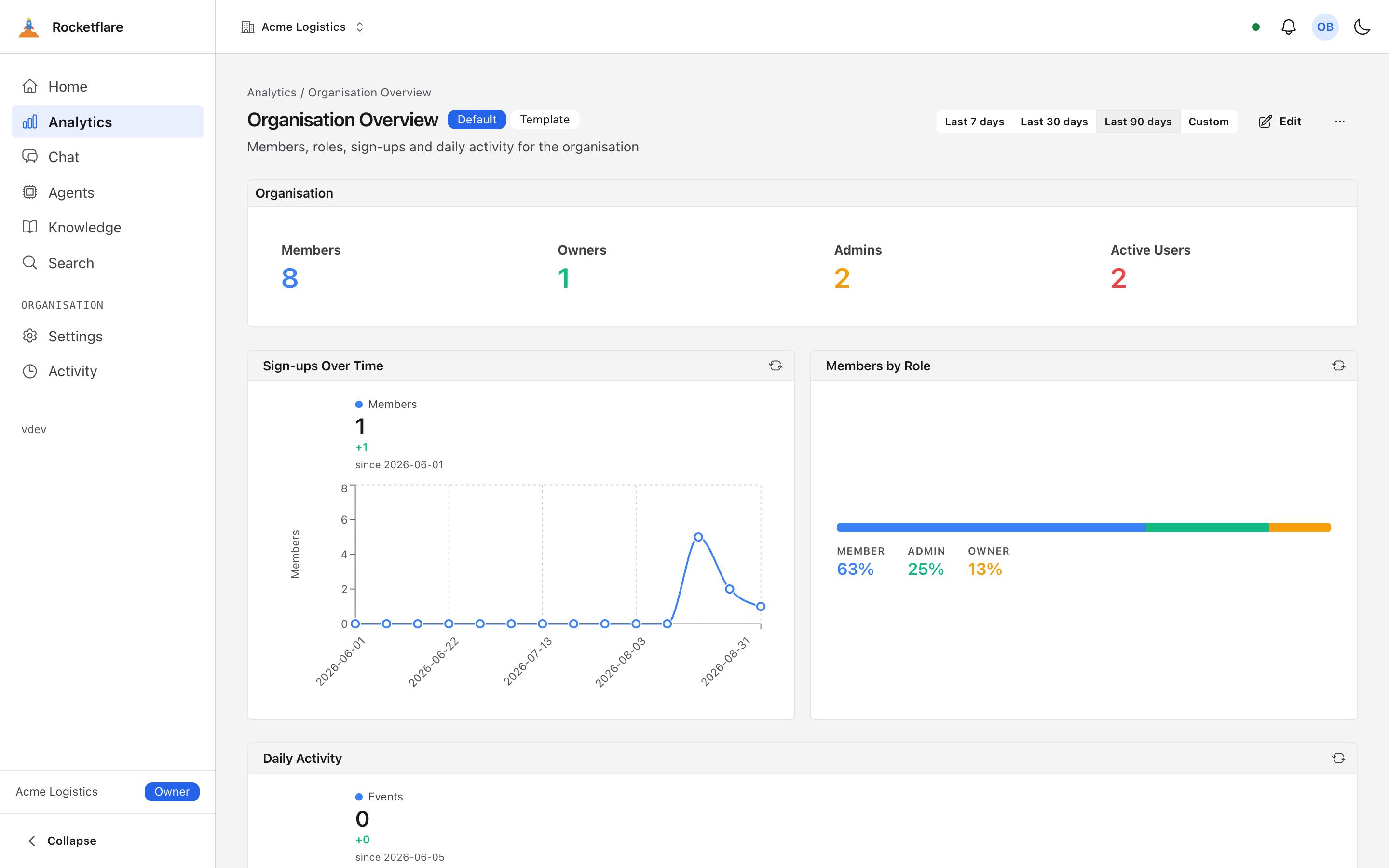Select the Last 30 days range
This screenshot has width=1389, height=868.
click(x=1054, y=122)
